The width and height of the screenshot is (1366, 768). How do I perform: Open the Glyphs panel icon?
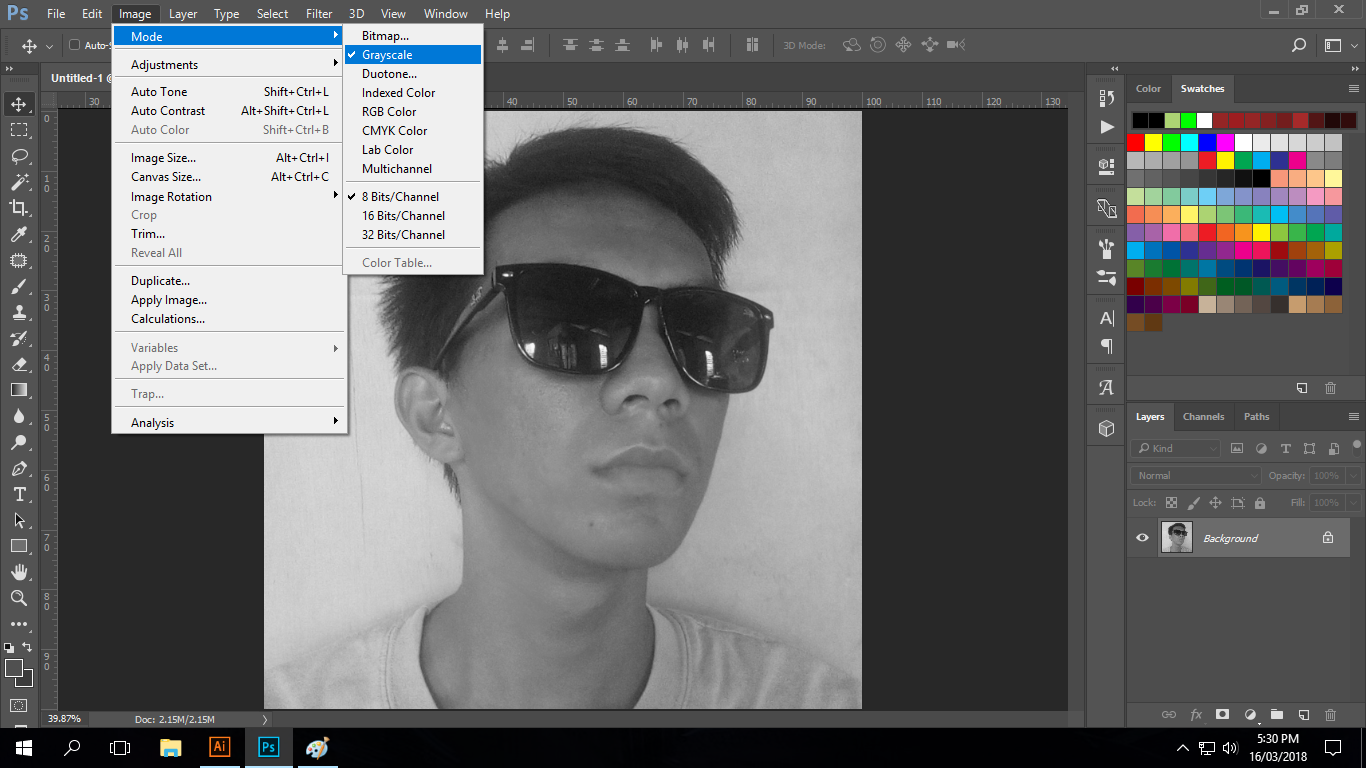1106,387
